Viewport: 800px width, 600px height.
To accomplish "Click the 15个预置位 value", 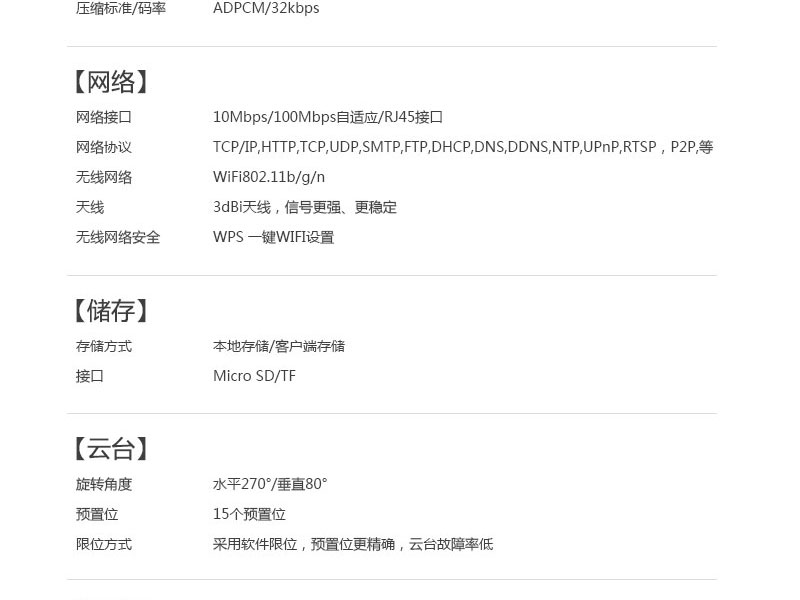I will pyautogui.click(x=249, y=514).
